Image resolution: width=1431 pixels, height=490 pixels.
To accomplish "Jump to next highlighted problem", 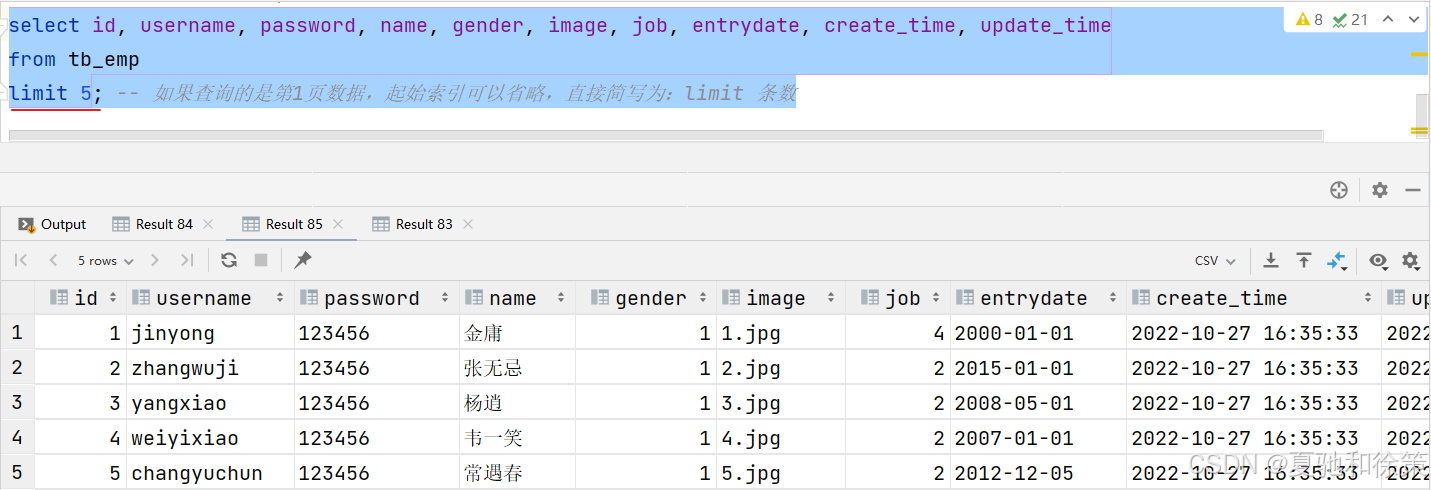I will pos(1415,19).
